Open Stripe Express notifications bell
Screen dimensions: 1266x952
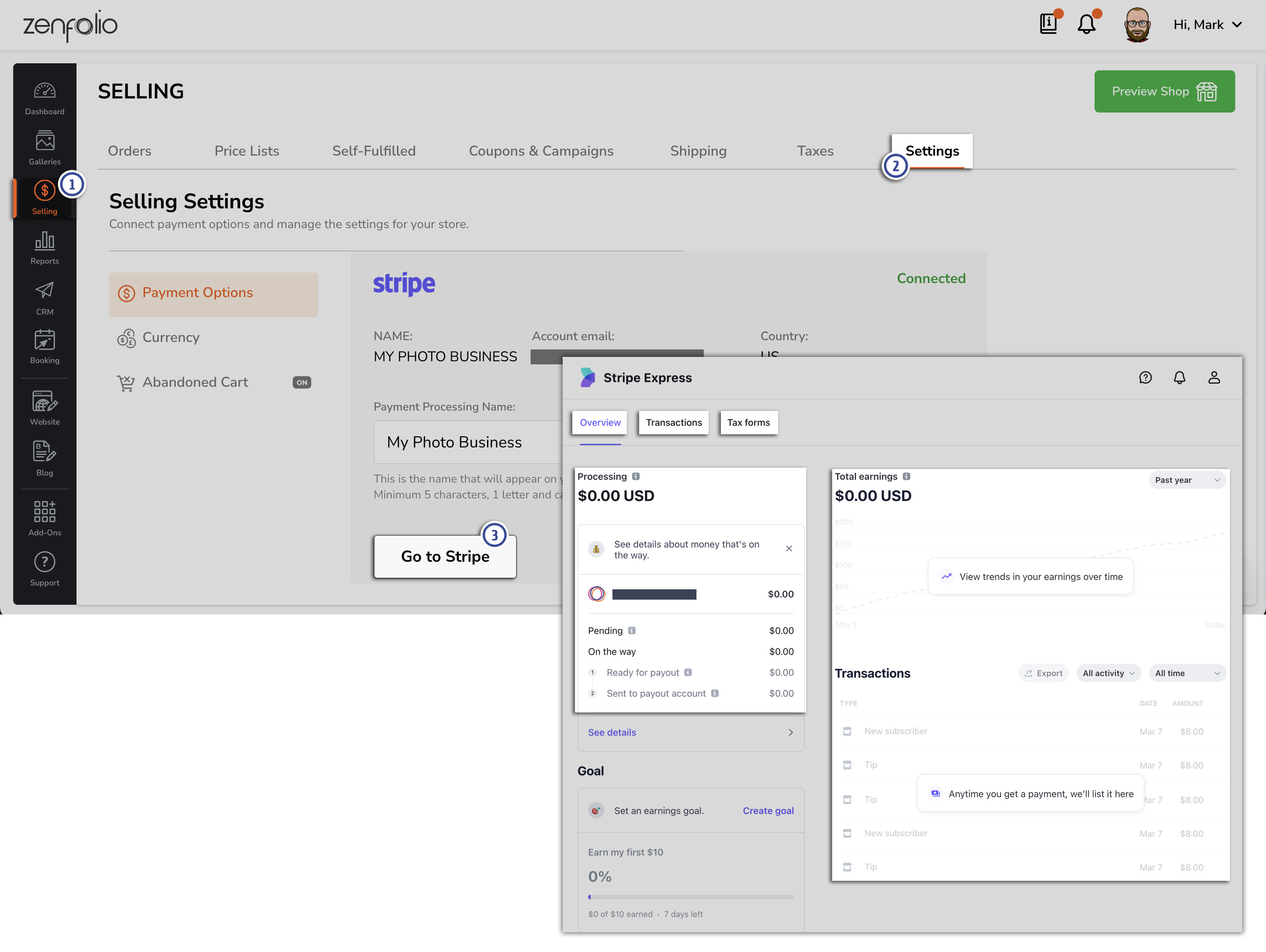click(x=1179, y=378)
